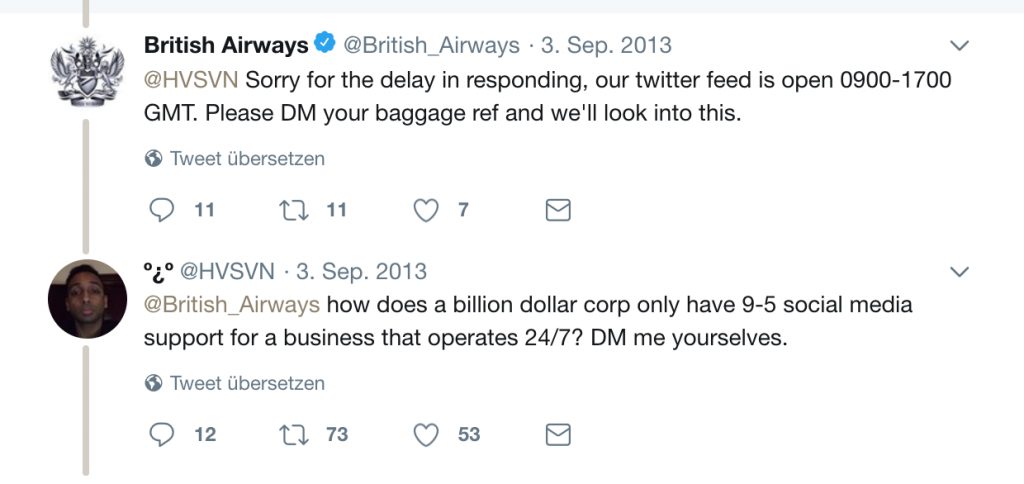This screenshot has width=1024, height=484.
Task: Reply to the @HVSVN tweet
Action: pos(162,435)
